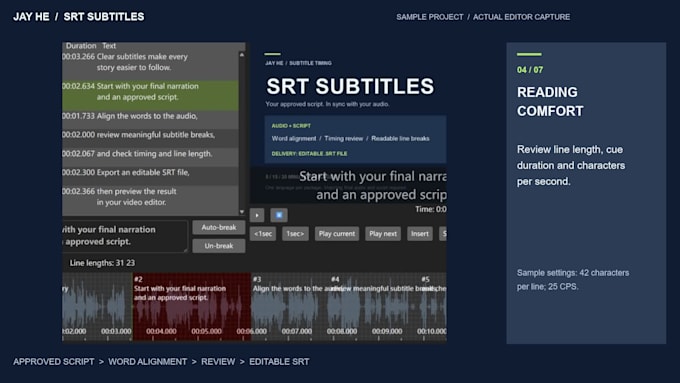
Task: Step back with the <1sec button
Action: [x=263, y=234]
